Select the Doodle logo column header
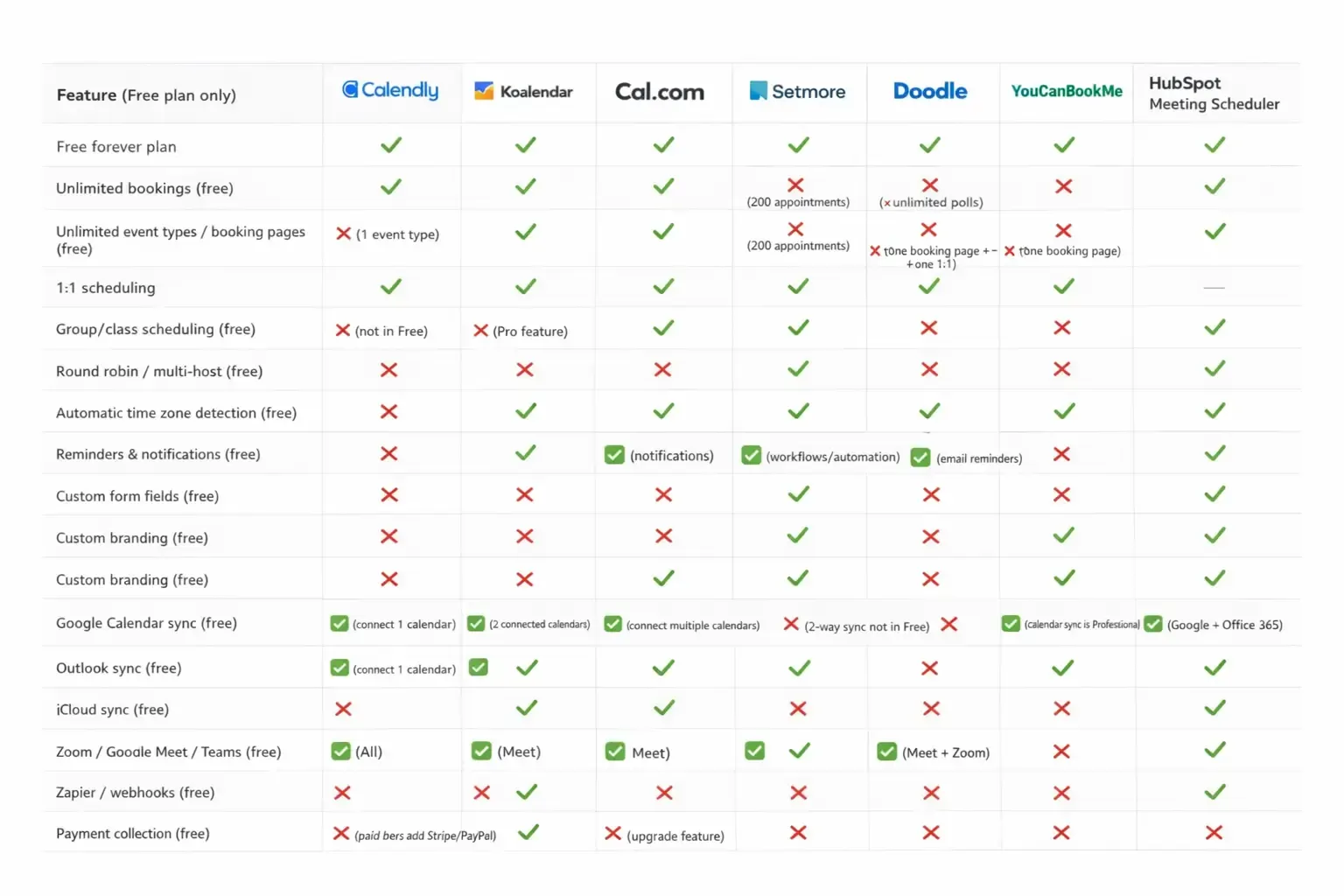The height and width of the screenshot is (896, 1344). [x=930, y=91]
